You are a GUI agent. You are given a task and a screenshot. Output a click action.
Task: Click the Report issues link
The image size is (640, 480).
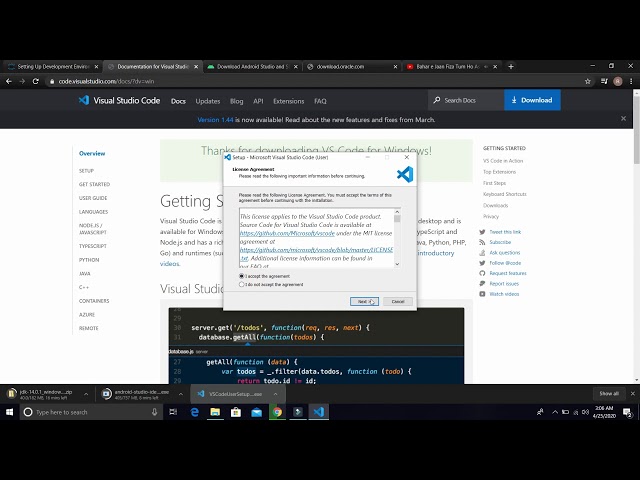pyautogui.click(x=504, y=284)
